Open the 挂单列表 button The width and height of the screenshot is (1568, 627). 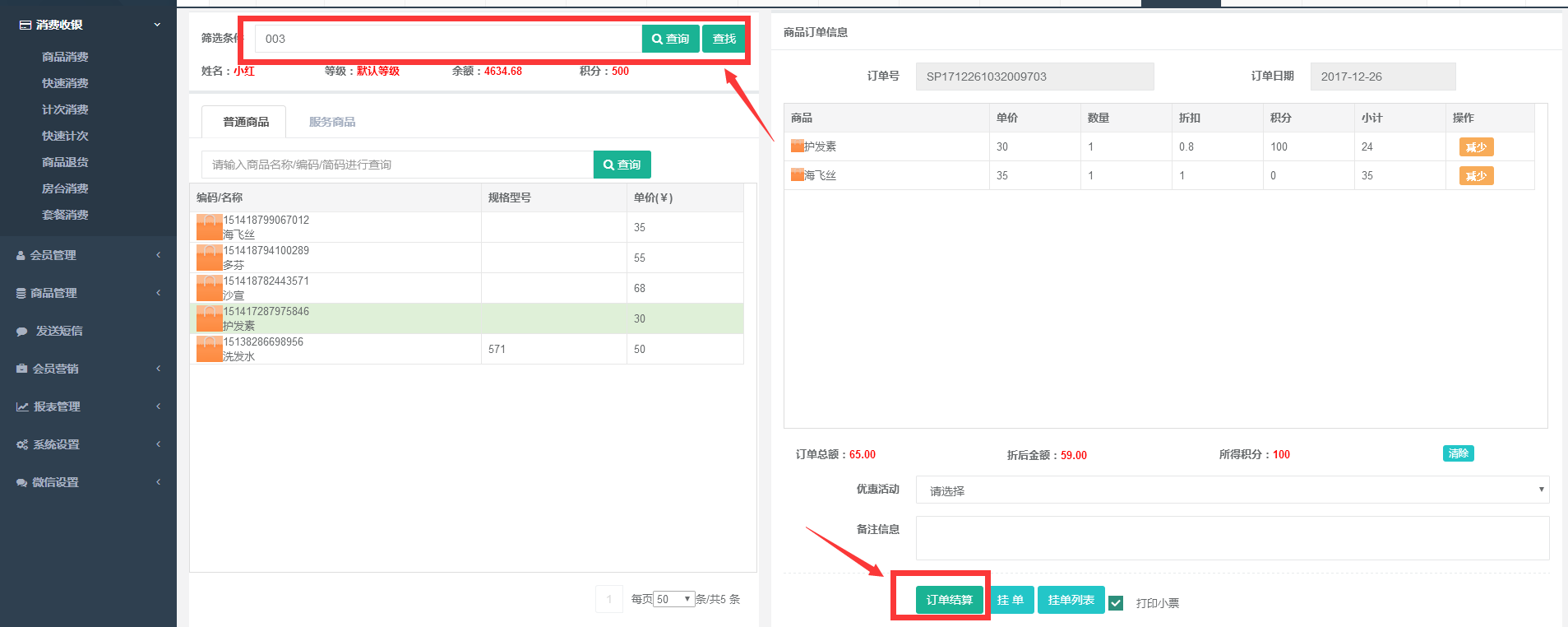tap(1071, 600)
